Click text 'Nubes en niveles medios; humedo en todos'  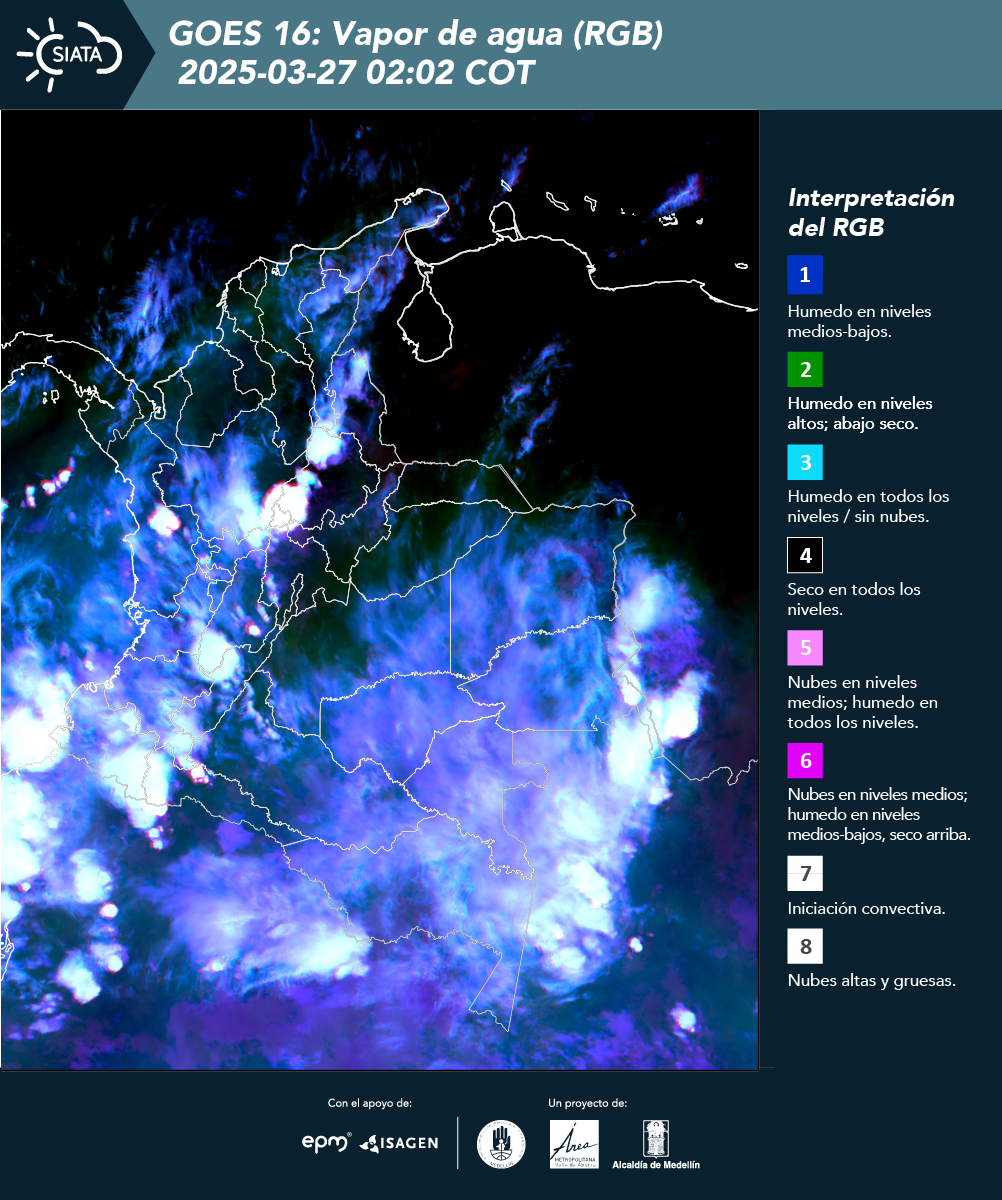[862, 701]
